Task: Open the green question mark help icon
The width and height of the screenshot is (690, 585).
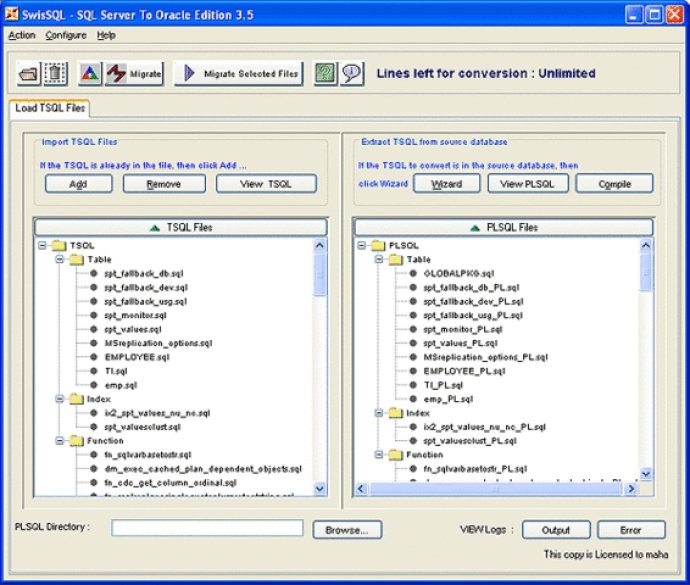Action: point(325,73)
